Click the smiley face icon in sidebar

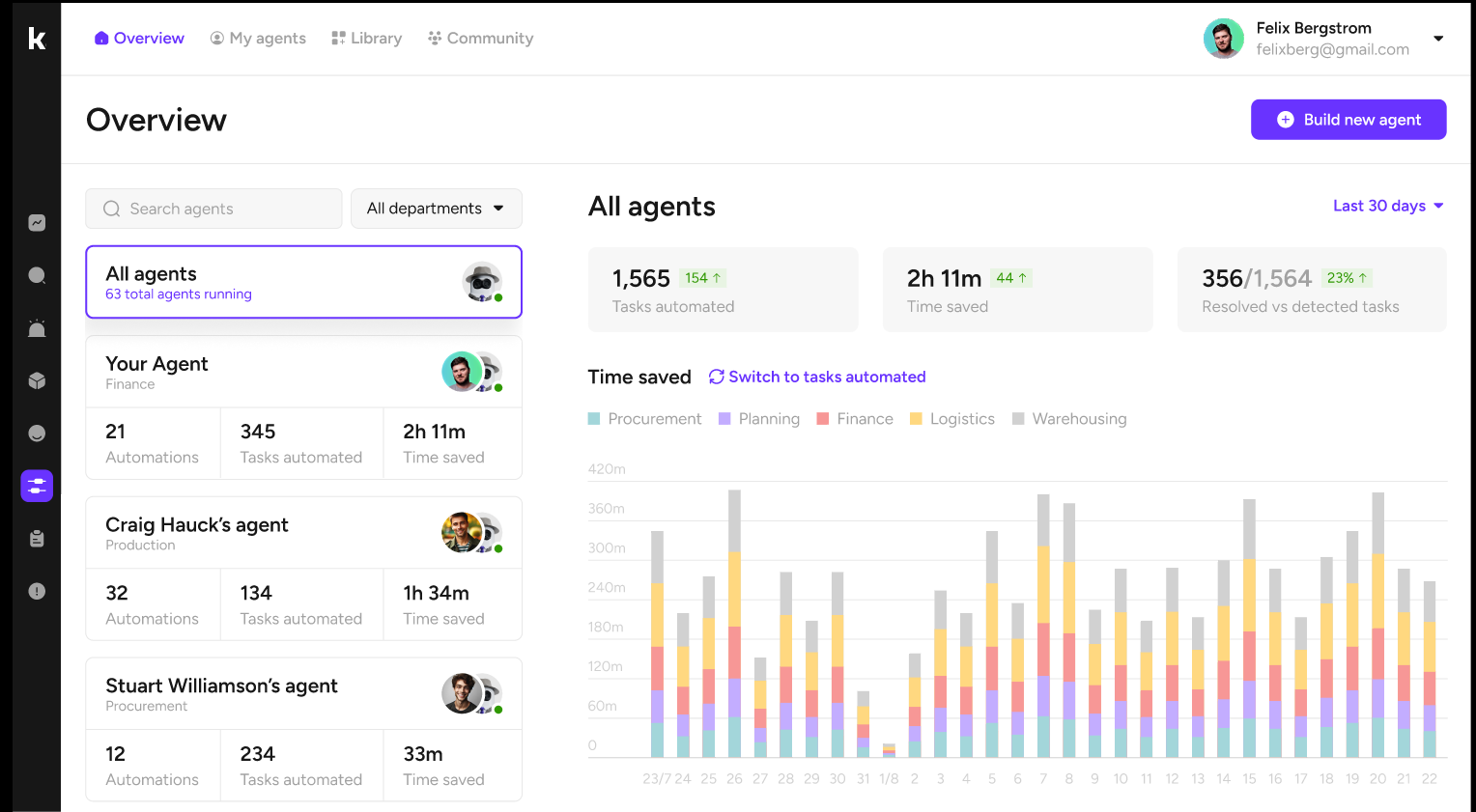pos(37,434)
